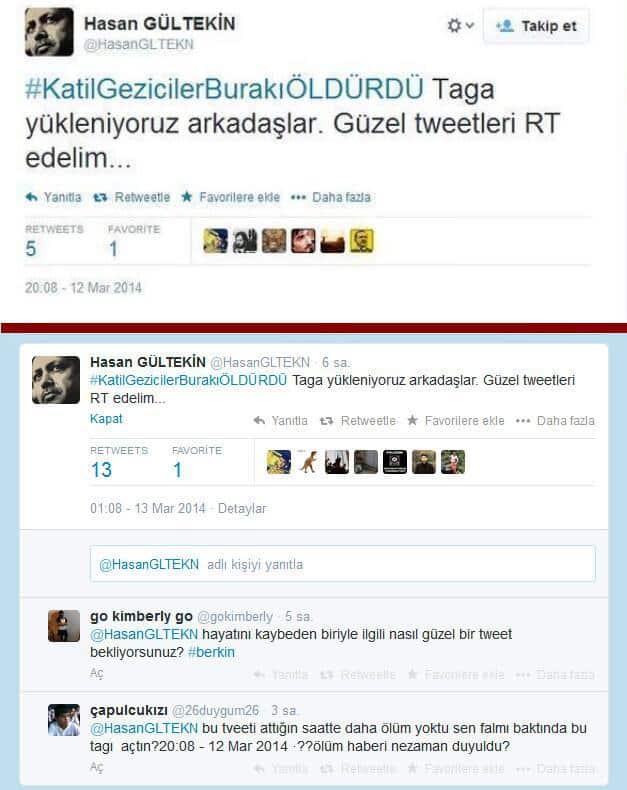Focus the @HasanGLTEKN reply input field
Viewport: 627px width, 790px height.
[x=343, y=564]
